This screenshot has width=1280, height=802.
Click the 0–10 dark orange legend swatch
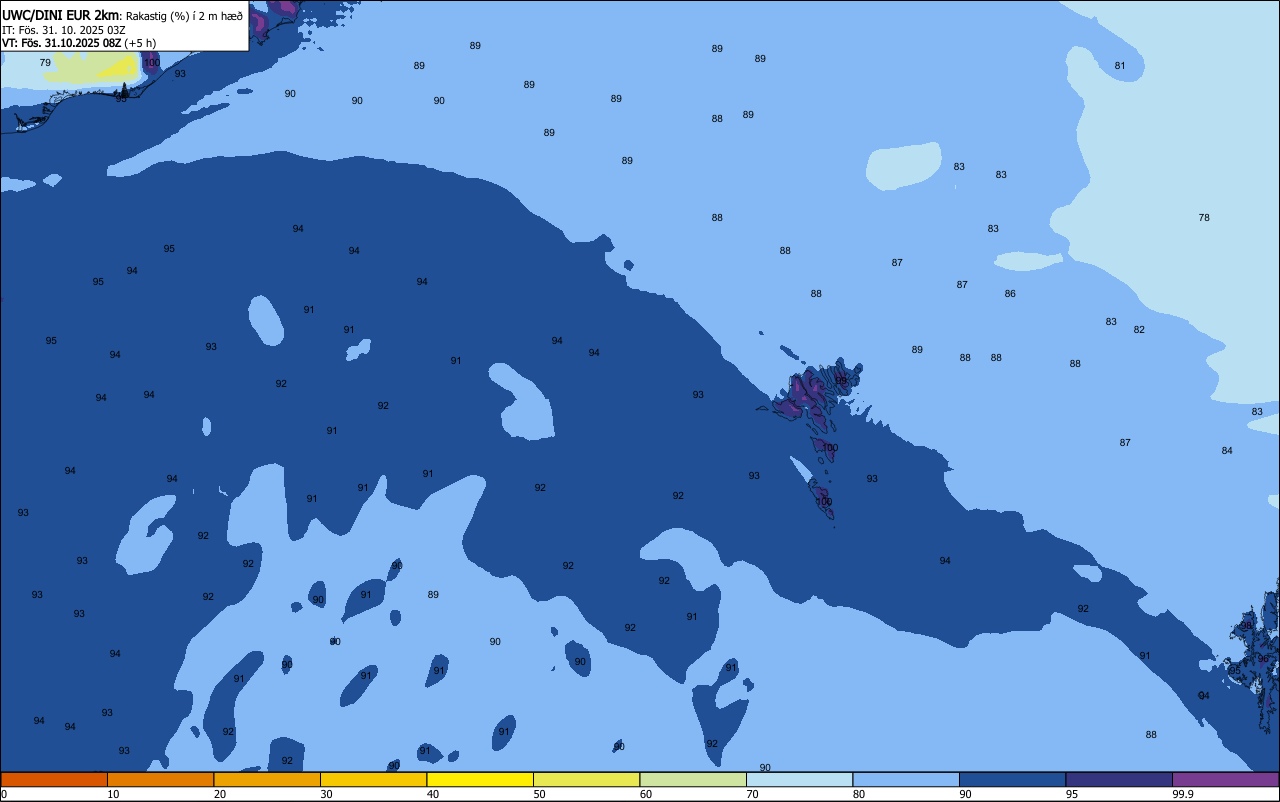[54, 779]
